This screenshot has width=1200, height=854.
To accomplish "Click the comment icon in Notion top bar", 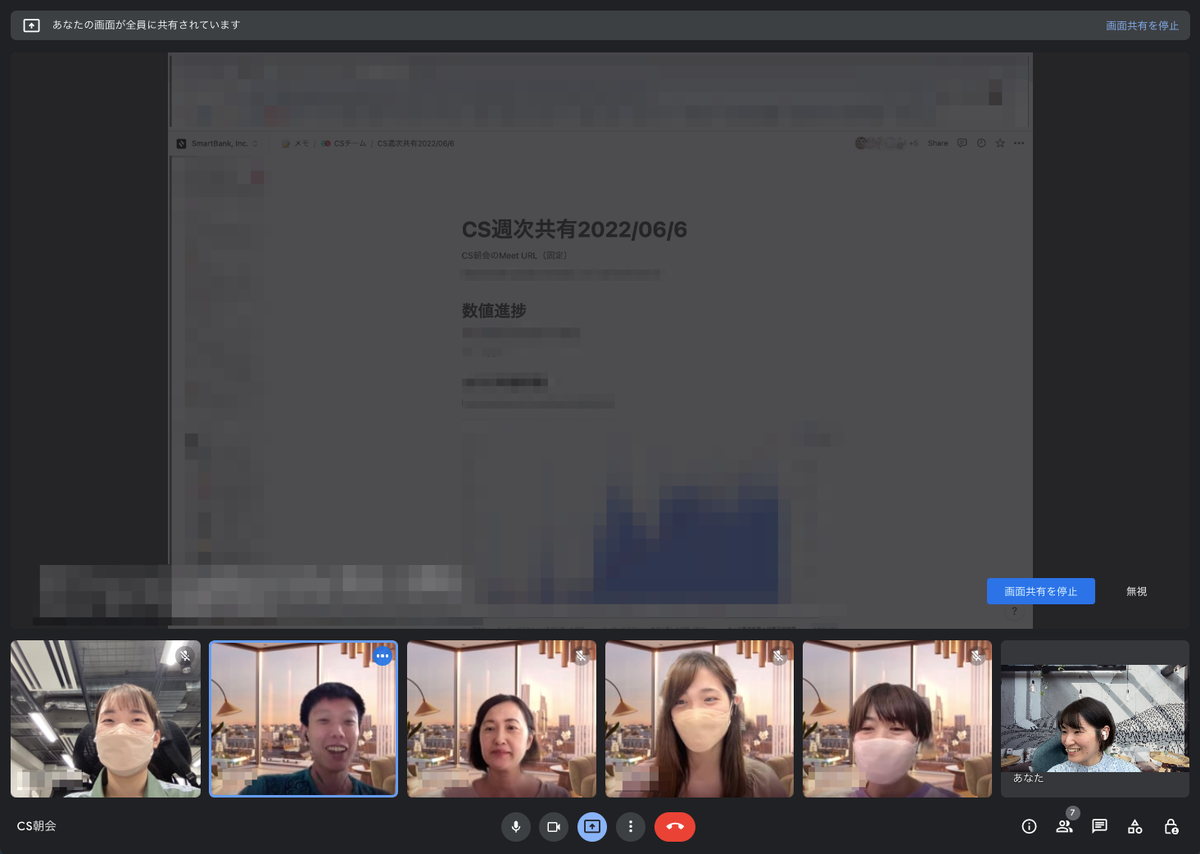I will pyautogui.click(x=962, y=144).
